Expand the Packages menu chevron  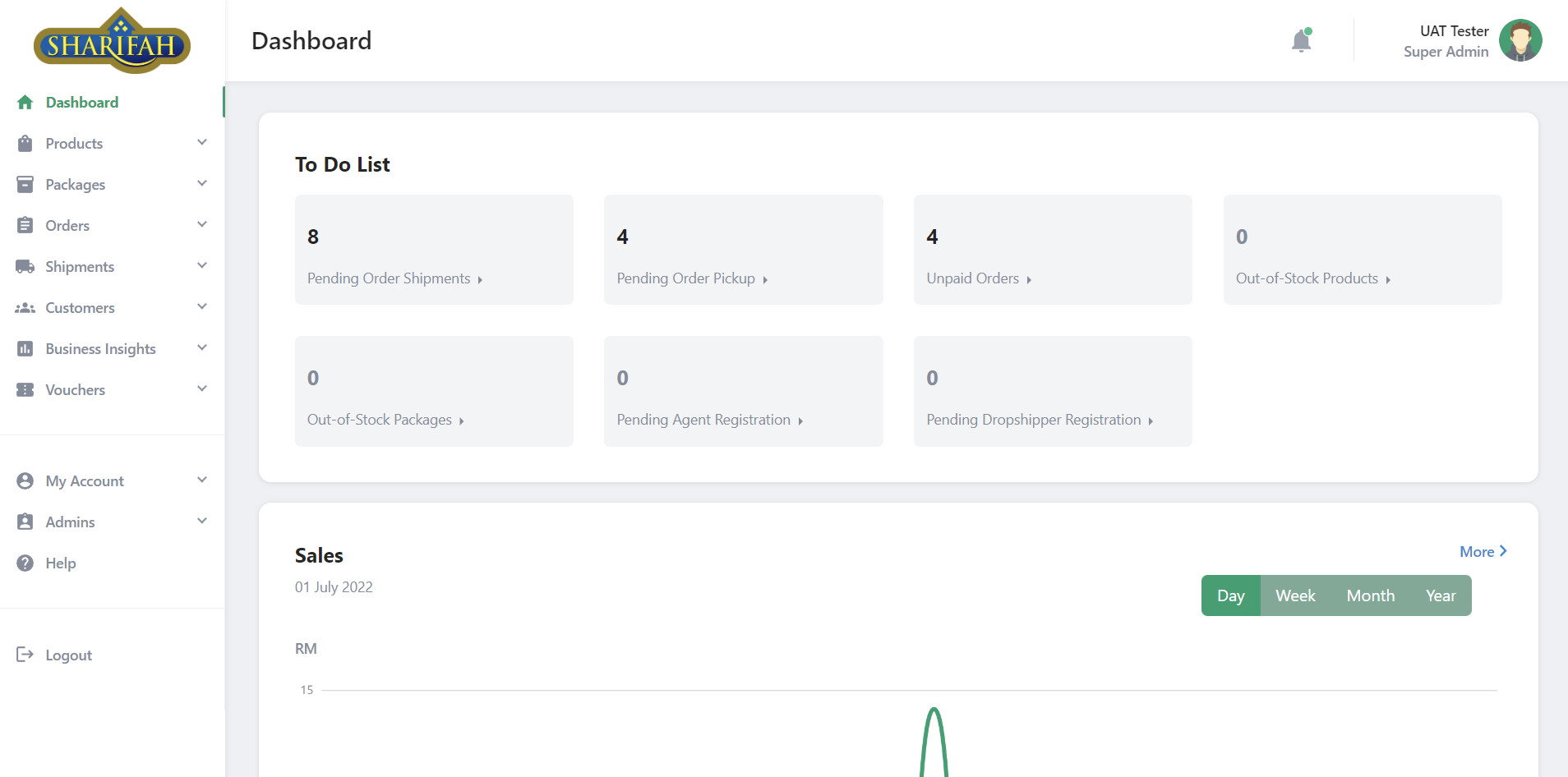pyautogui.click(x=202, y=184)
